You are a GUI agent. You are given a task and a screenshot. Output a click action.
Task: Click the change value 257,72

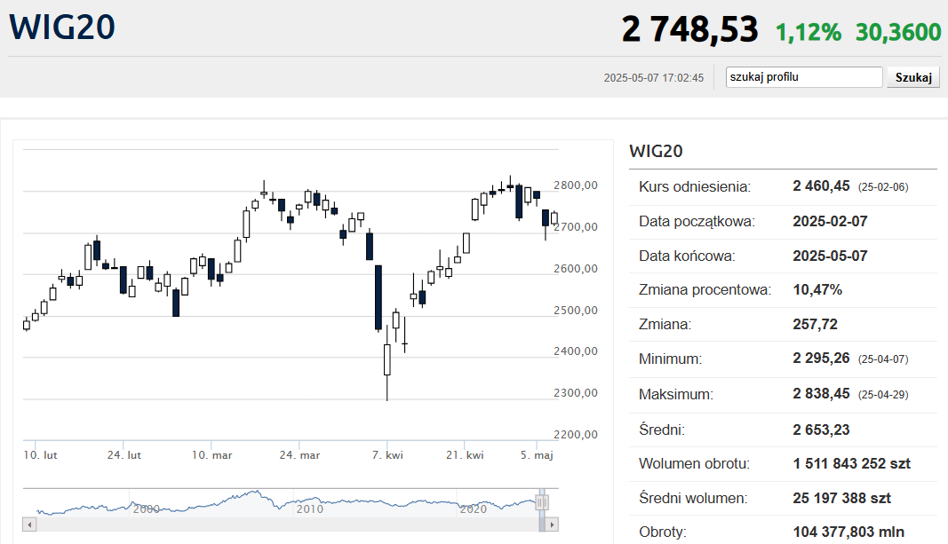pyautogui.click(x=815, y=325)
